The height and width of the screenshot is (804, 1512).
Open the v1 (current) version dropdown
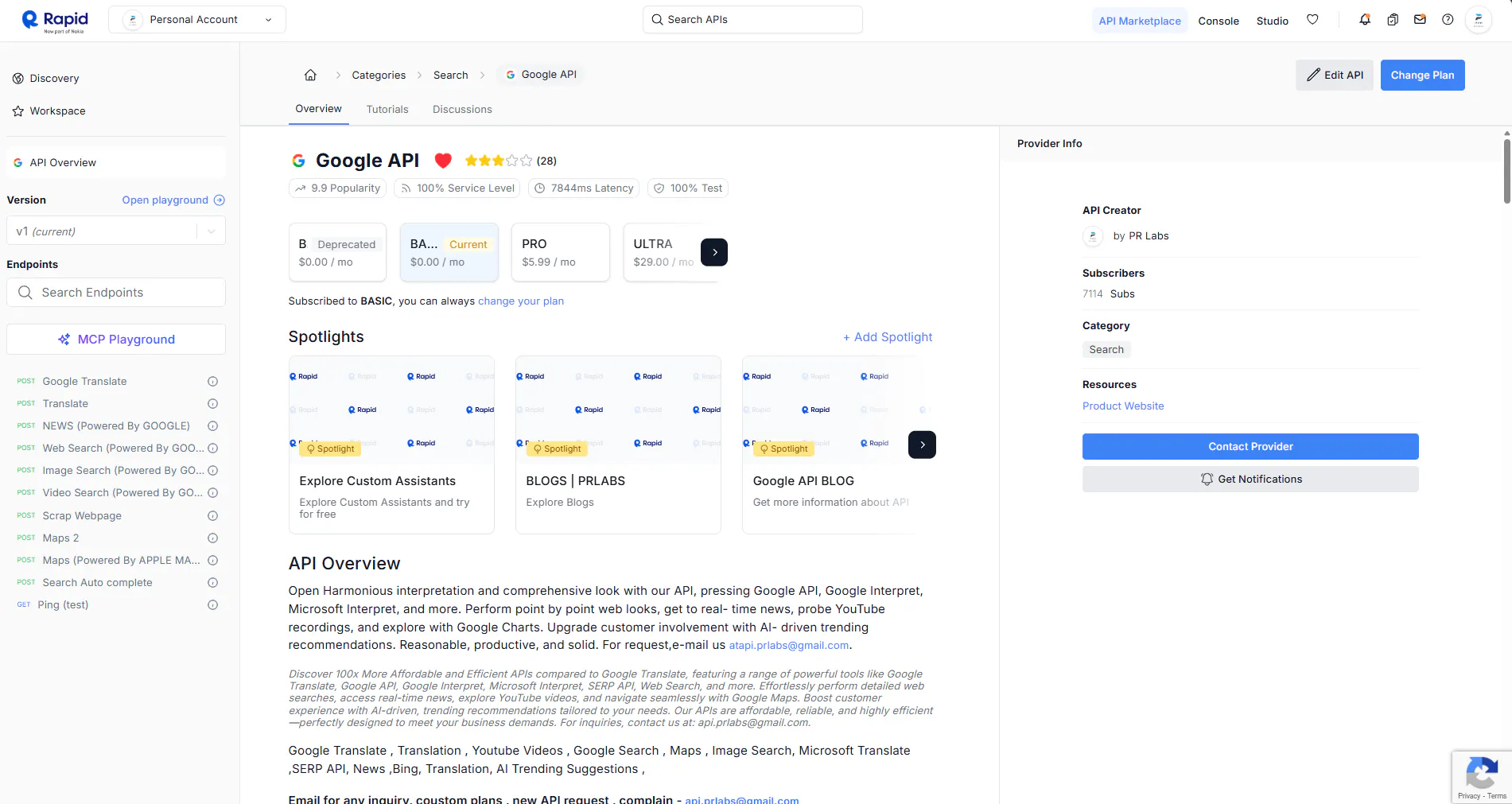click(x=116, y=231)
